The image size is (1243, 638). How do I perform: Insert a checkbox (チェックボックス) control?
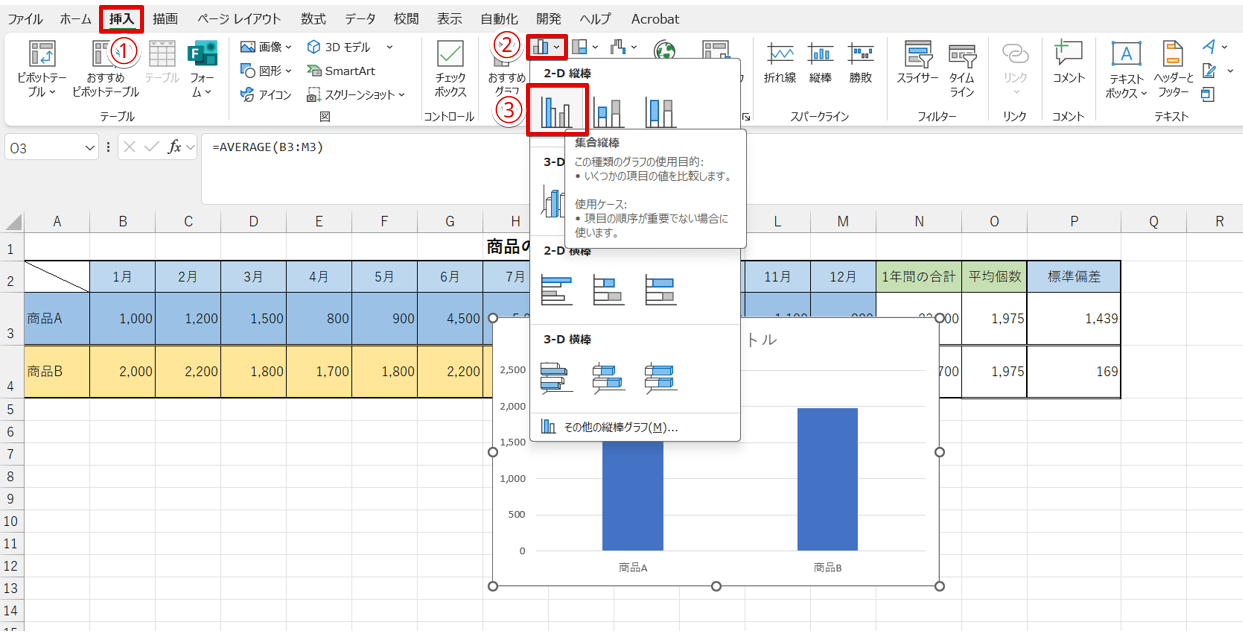450,68
